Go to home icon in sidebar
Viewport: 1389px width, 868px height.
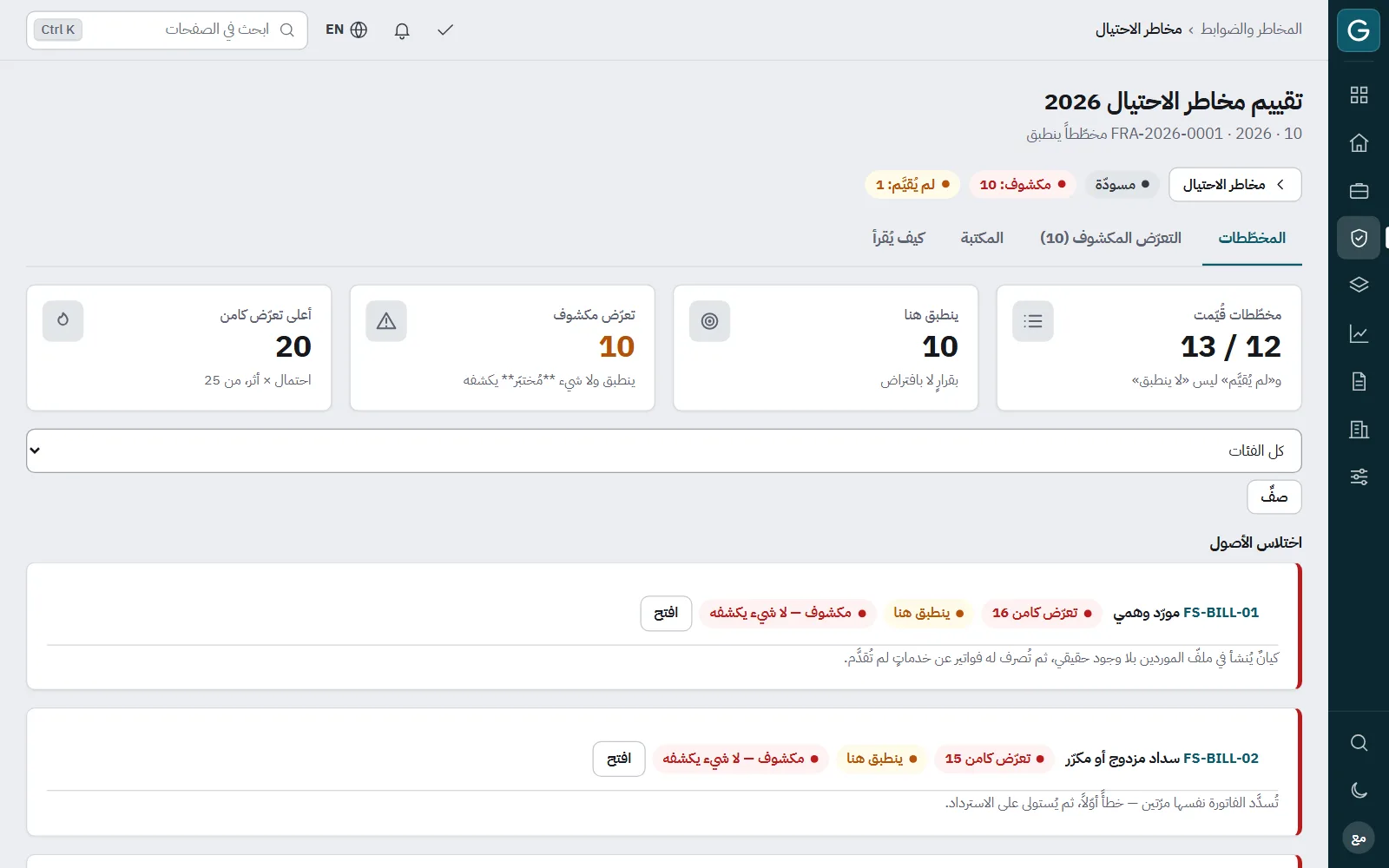point(1359,142)
